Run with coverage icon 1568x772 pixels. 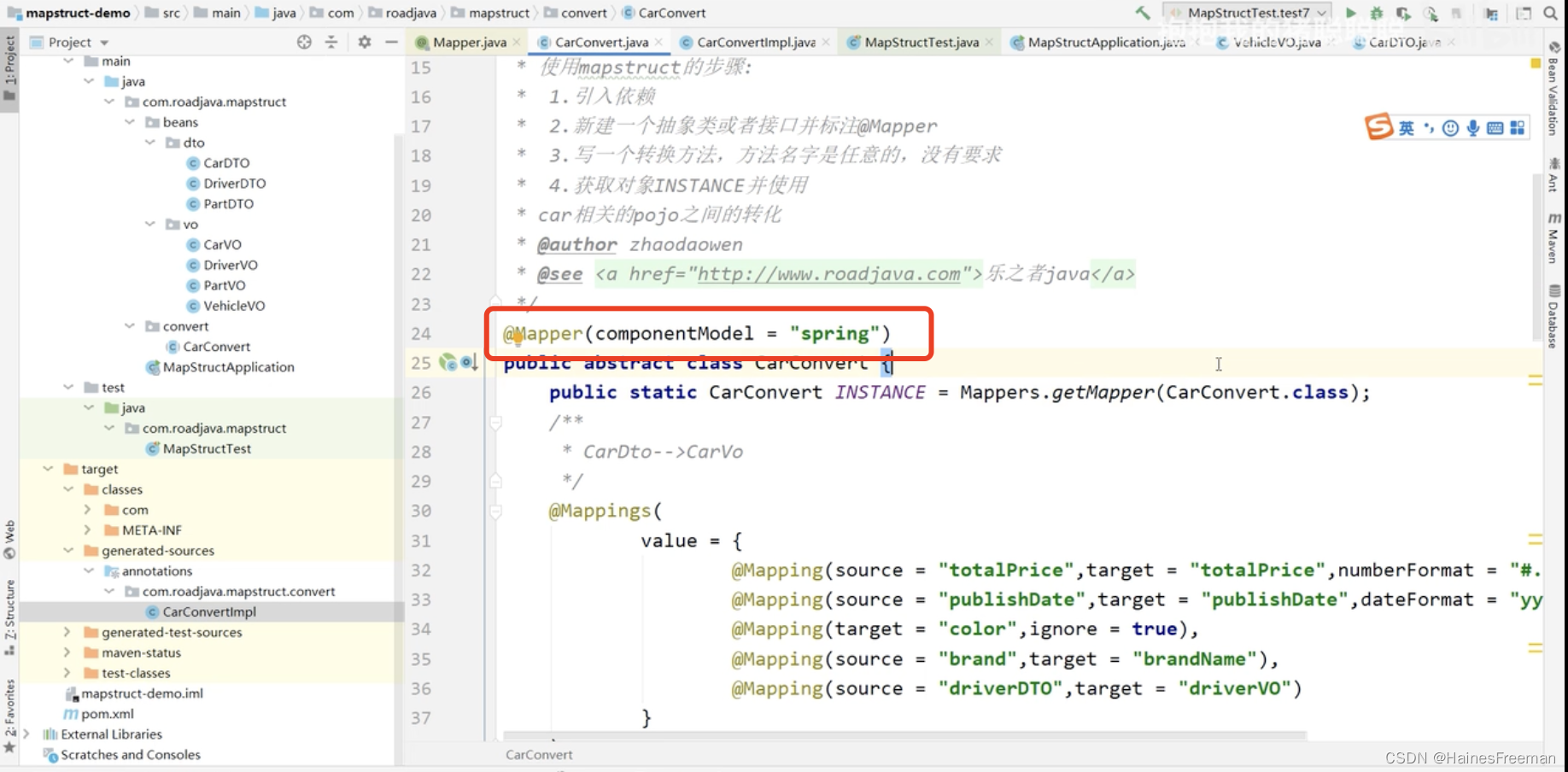point(1403,13)
